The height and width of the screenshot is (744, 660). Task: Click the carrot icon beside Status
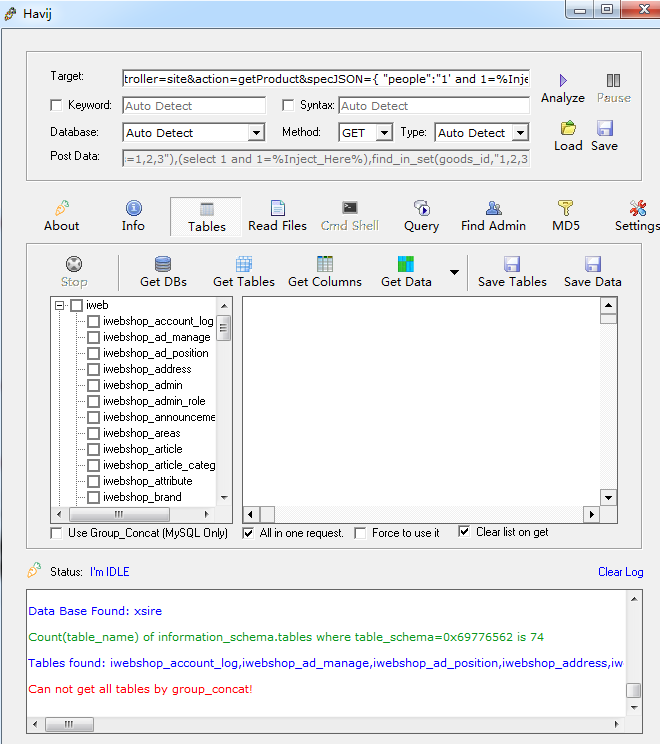[x=34, y=570]
